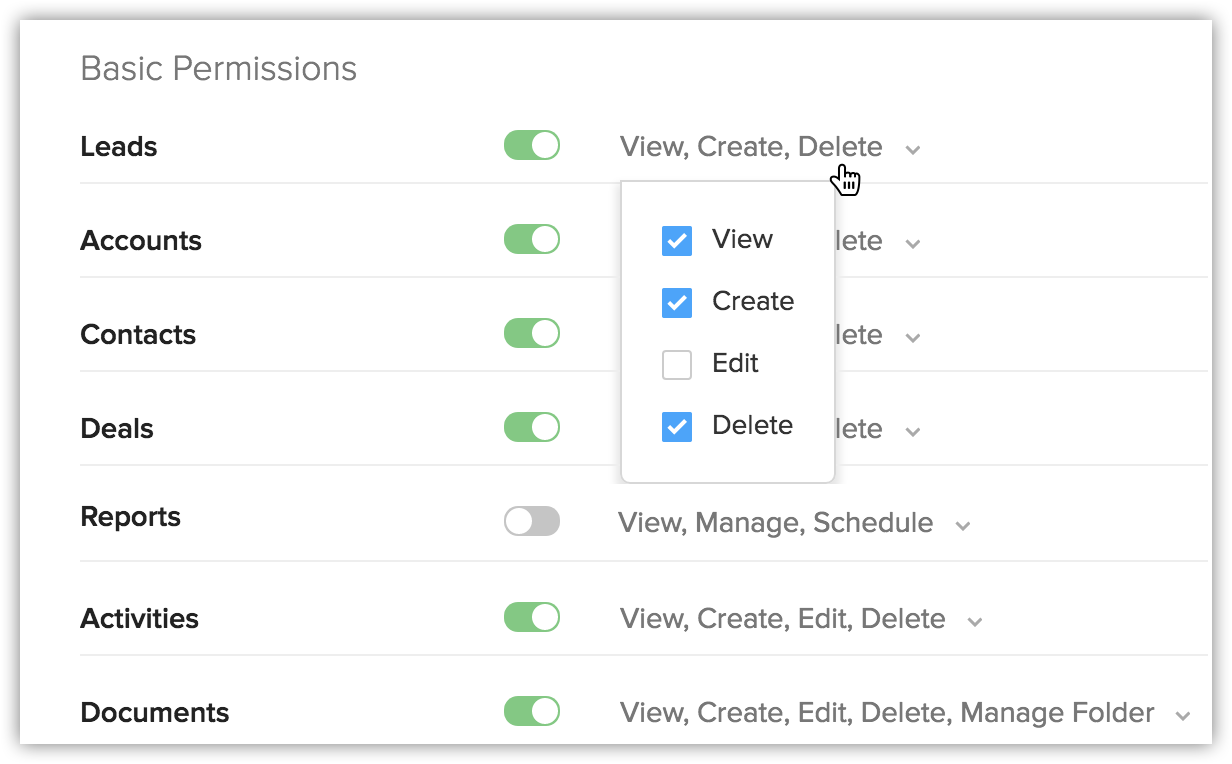This screenshot has width=1232, height=764.
Task: Open the Deals permissions dropdown chevron
Action: pos(912,432)
